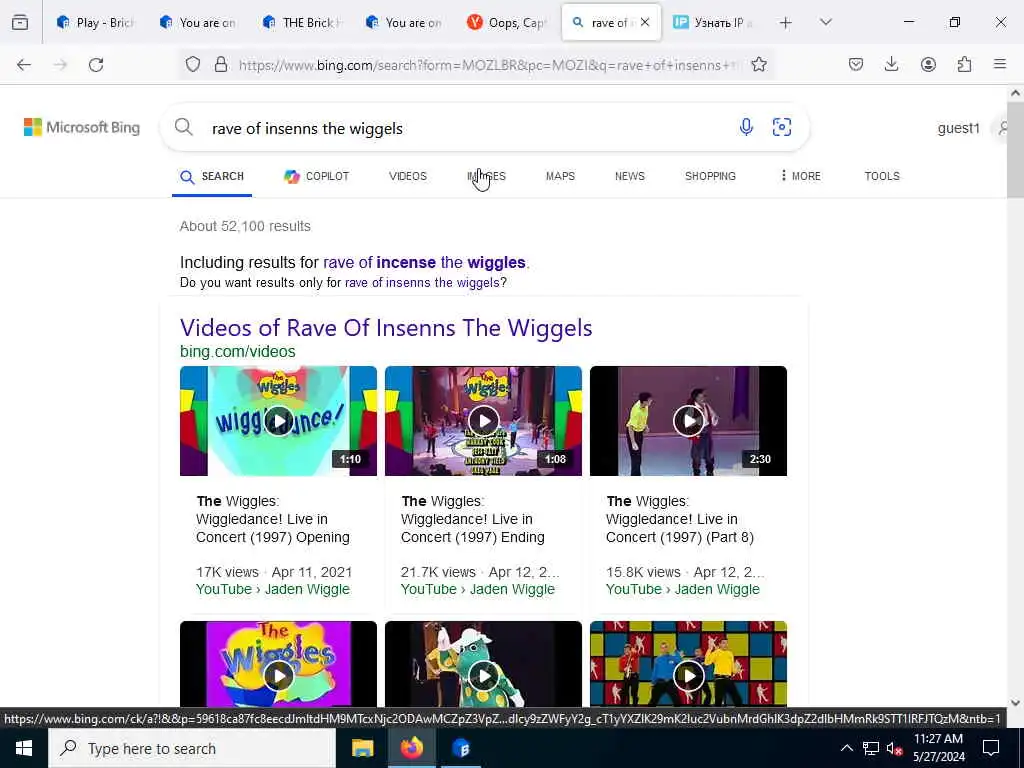Open network status tray icon
The height and width of the screenshot is (768, 1024).
[871, 748]
